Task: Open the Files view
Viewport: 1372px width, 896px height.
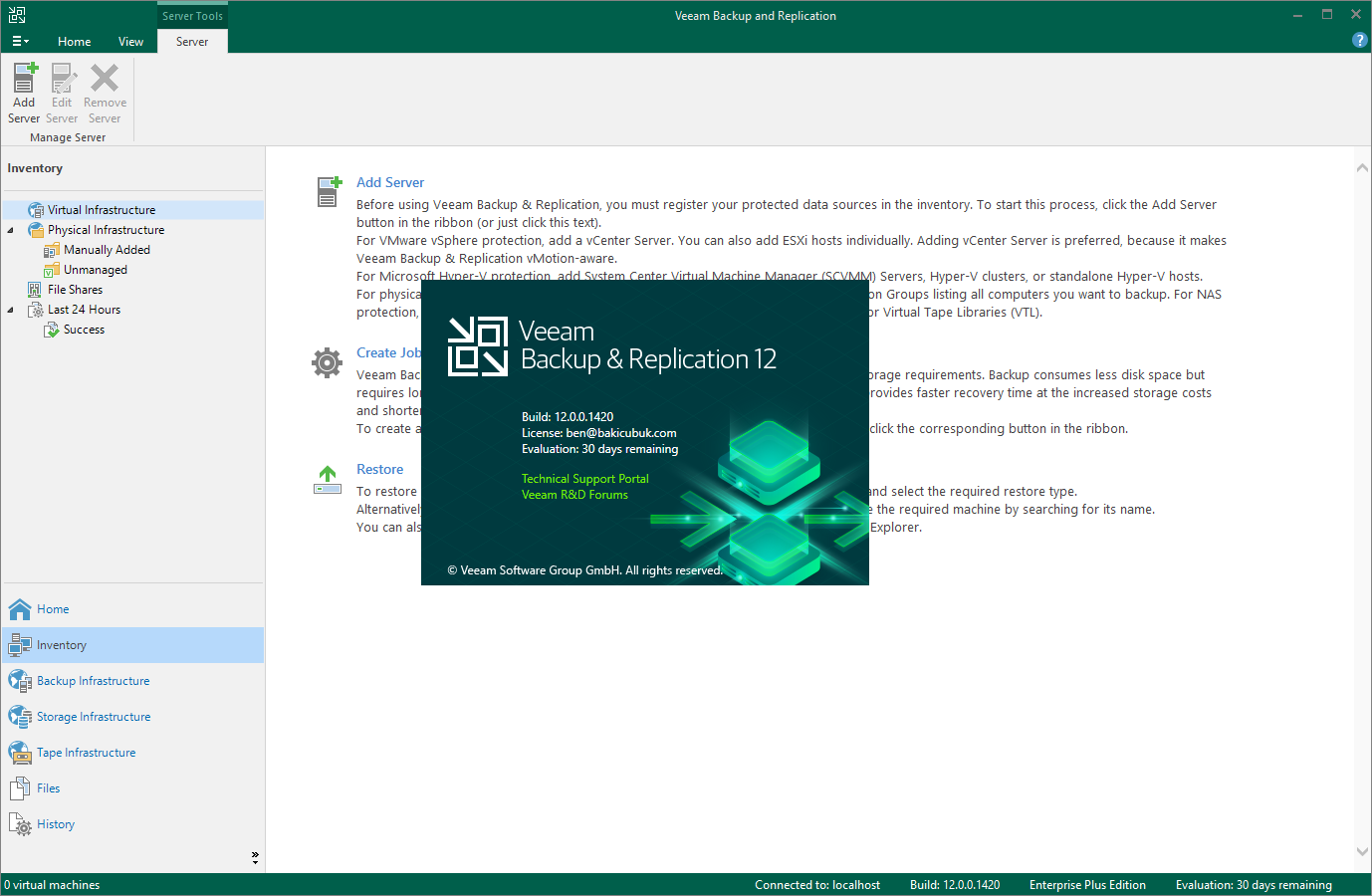Action: pyautogui.click(x=133, y=788)
